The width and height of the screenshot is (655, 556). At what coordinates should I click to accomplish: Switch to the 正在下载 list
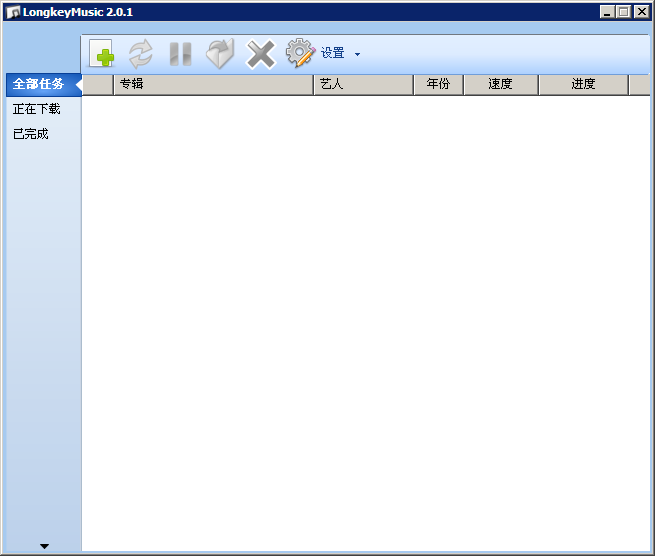point(37,109)
